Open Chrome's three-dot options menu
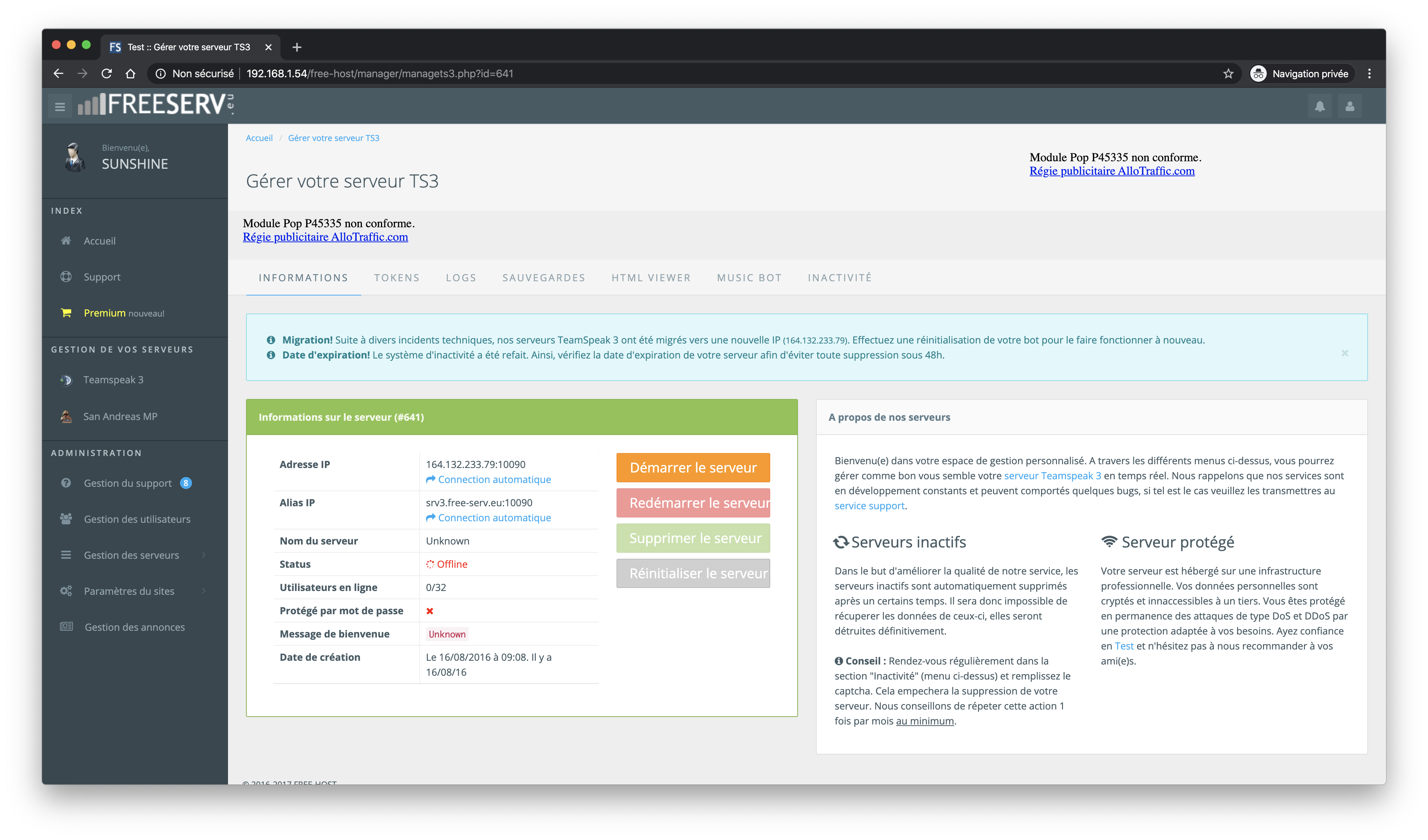This screenshot has width=1428, height=840. [x=1369, y=73]
